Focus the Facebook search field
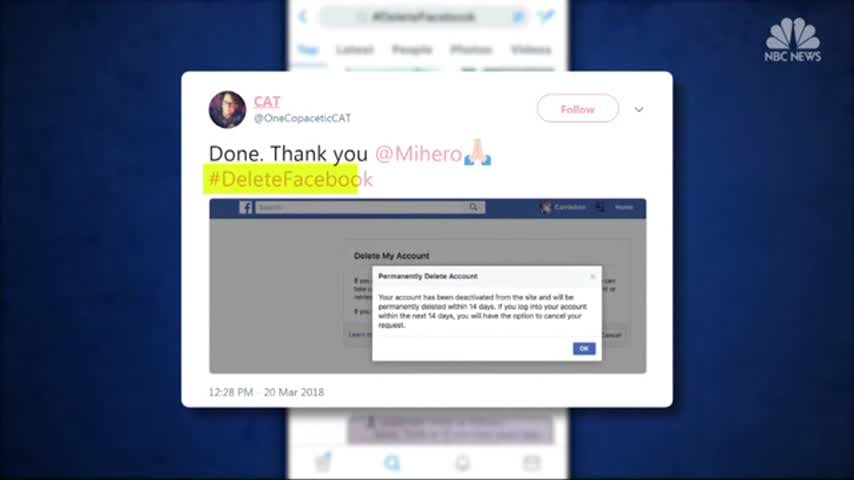The image size is (854, 480). tap(370, 207)
